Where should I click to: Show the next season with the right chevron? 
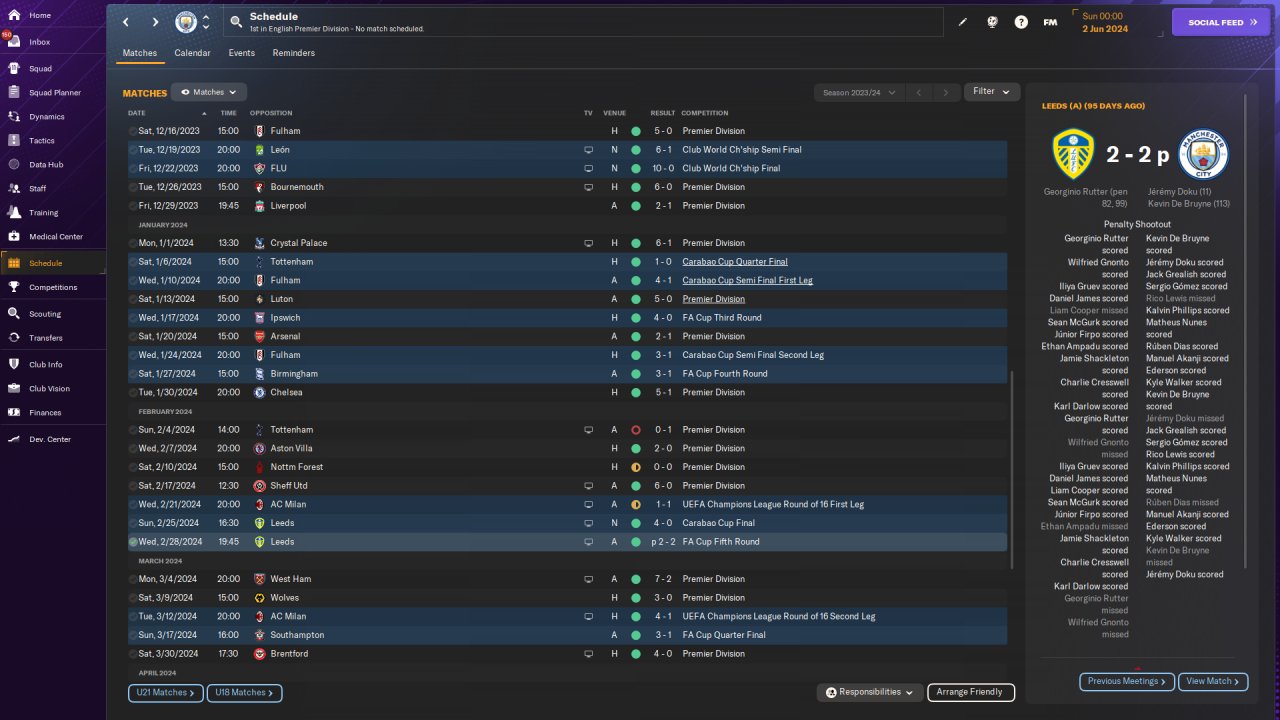pyautogui.click(x=946, y=93)
